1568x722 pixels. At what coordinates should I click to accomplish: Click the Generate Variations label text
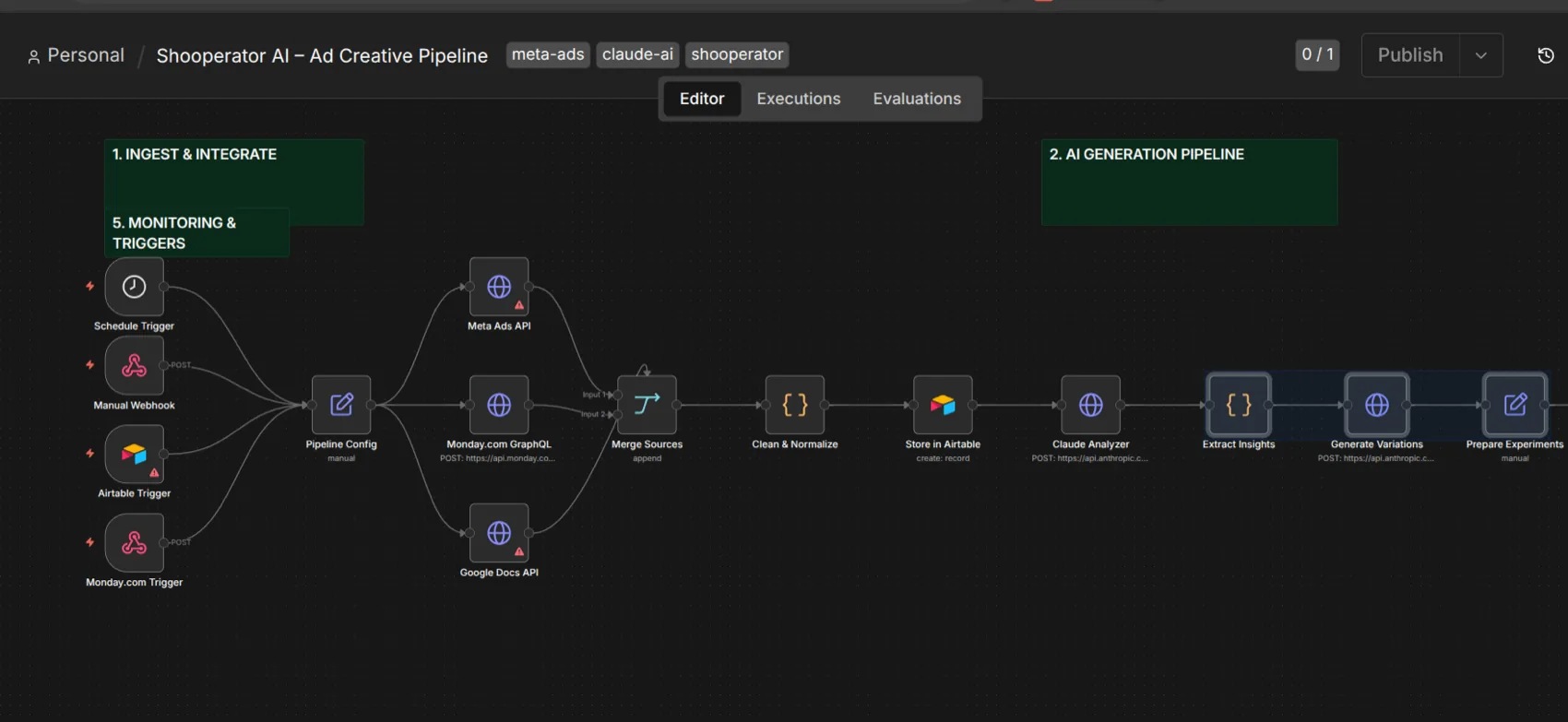(1376, 444)
